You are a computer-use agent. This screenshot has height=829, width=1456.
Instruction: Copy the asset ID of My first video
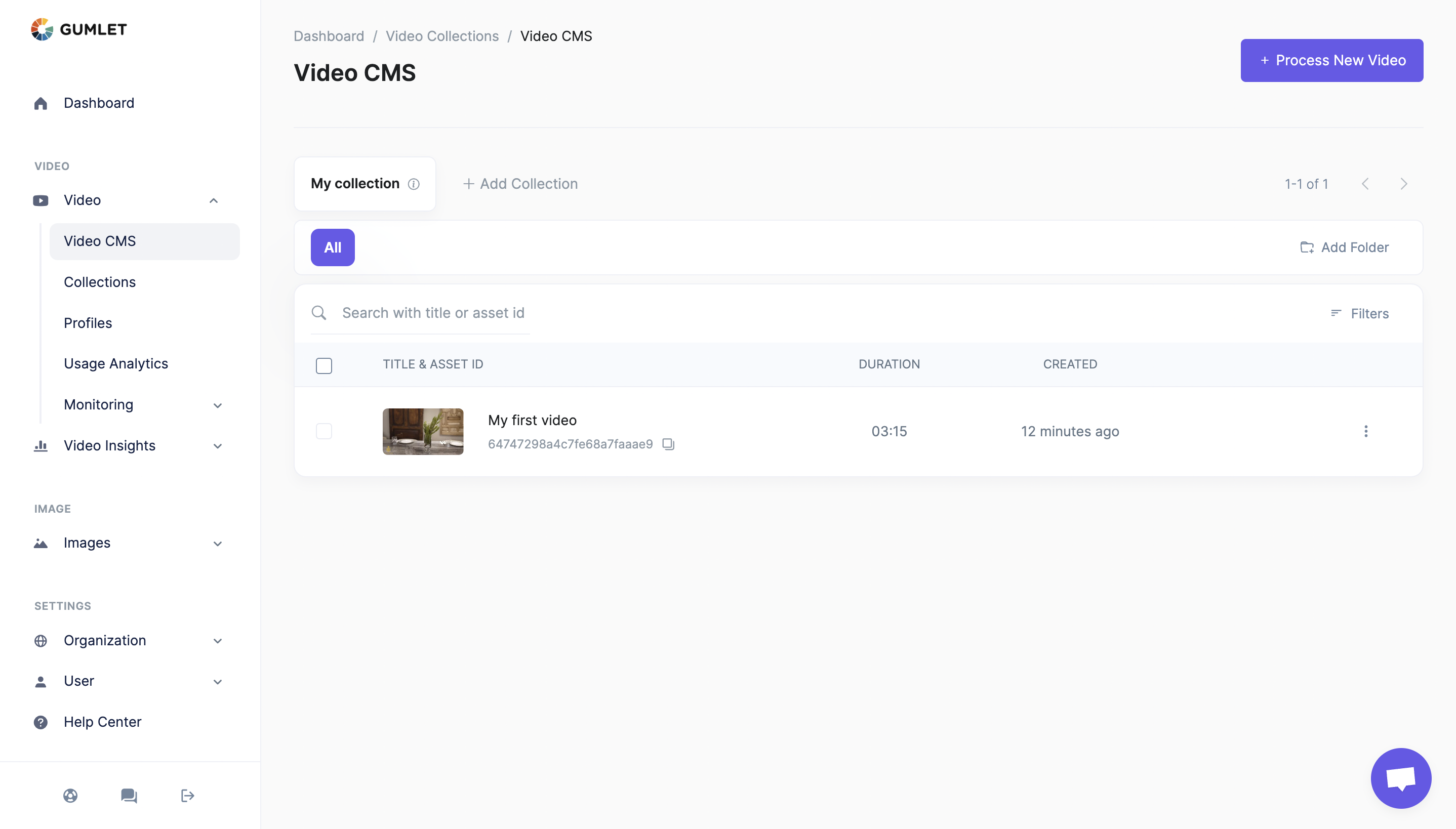click(x=668, y=444)
